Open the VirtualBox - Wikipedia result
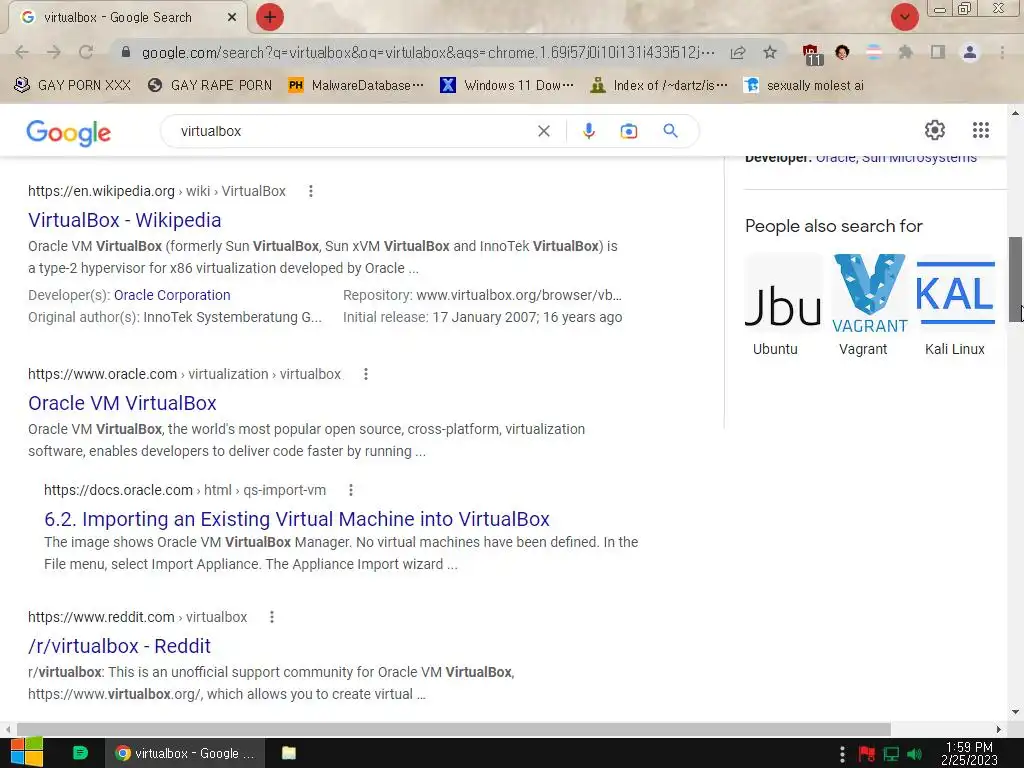This screenshot has width=1024, height=768. pyautogui.click(x=125, y=220)
